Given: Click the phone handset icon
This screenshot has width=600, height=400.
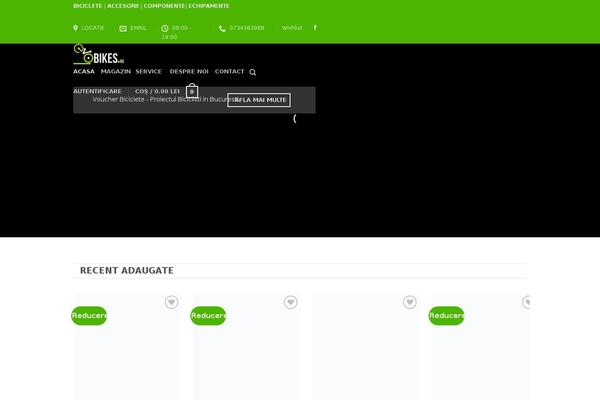Looking at the screenshot, I should pyautogui.click(x=222, y=28).
